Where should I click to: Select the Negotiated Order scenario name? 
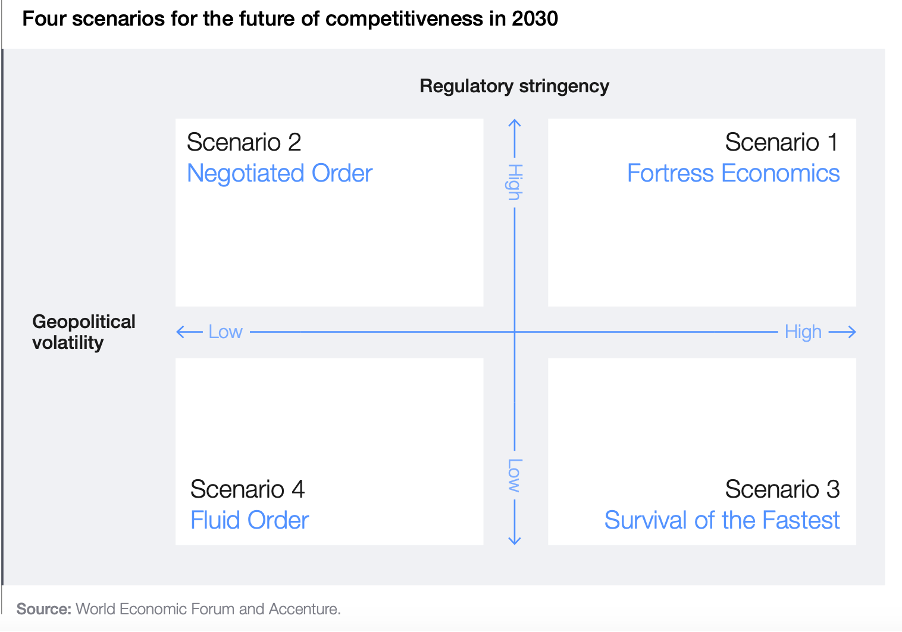coord(280,173)
